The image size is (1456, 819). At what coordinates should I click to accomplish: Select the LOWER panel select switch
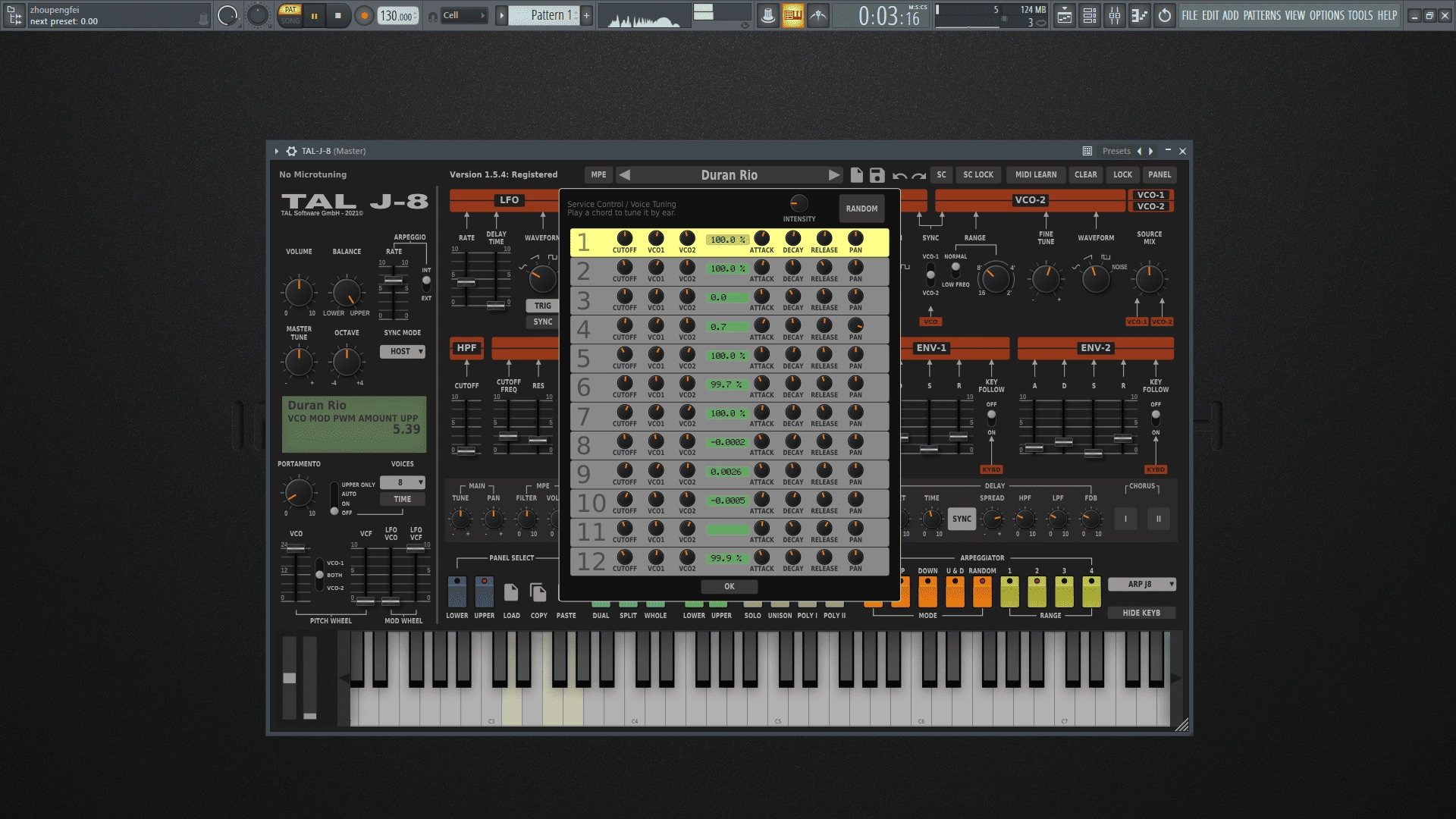tap(457, 591)
